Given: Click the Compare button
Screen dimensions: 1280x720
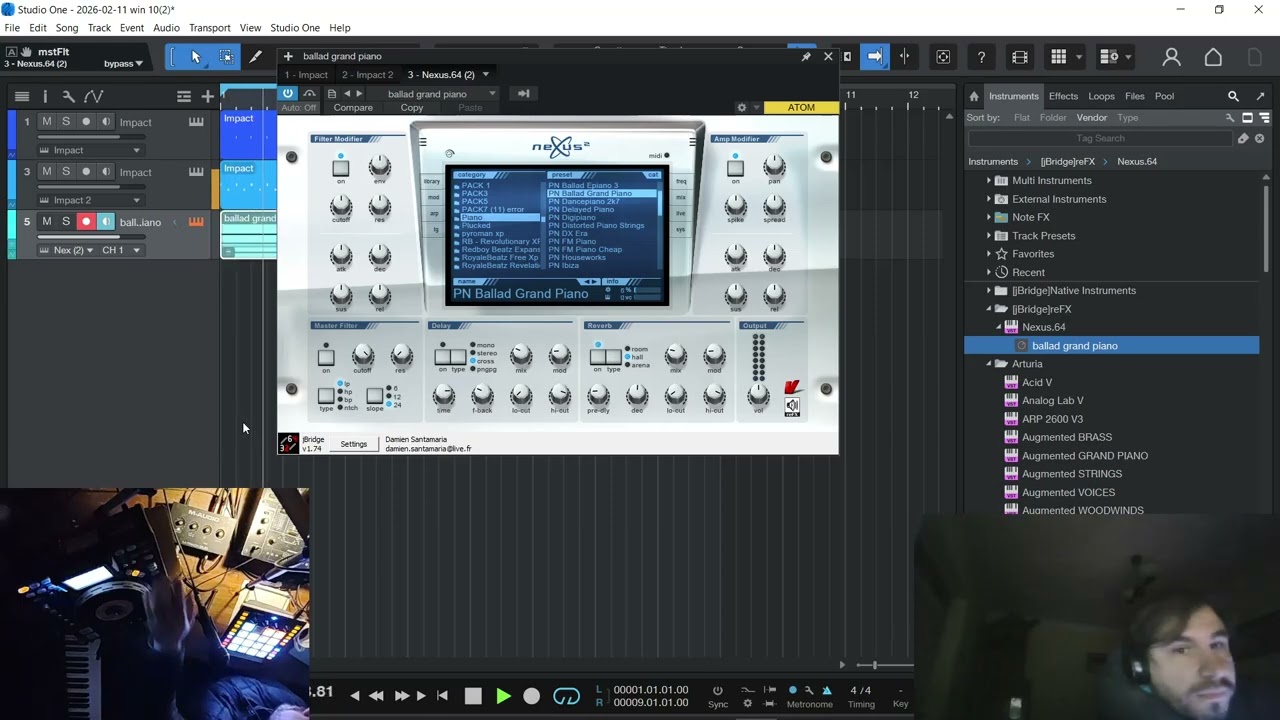Looking at the screenshot, I should click(x=353, y=108).
